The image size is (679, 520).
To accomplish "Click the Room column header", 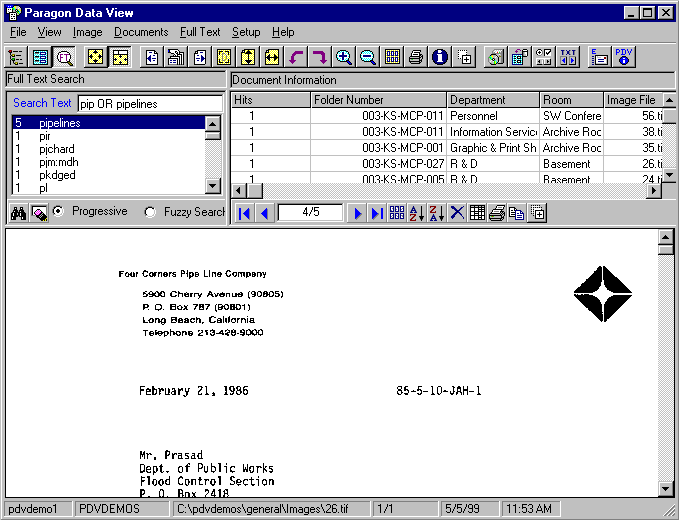I will 572,100.
